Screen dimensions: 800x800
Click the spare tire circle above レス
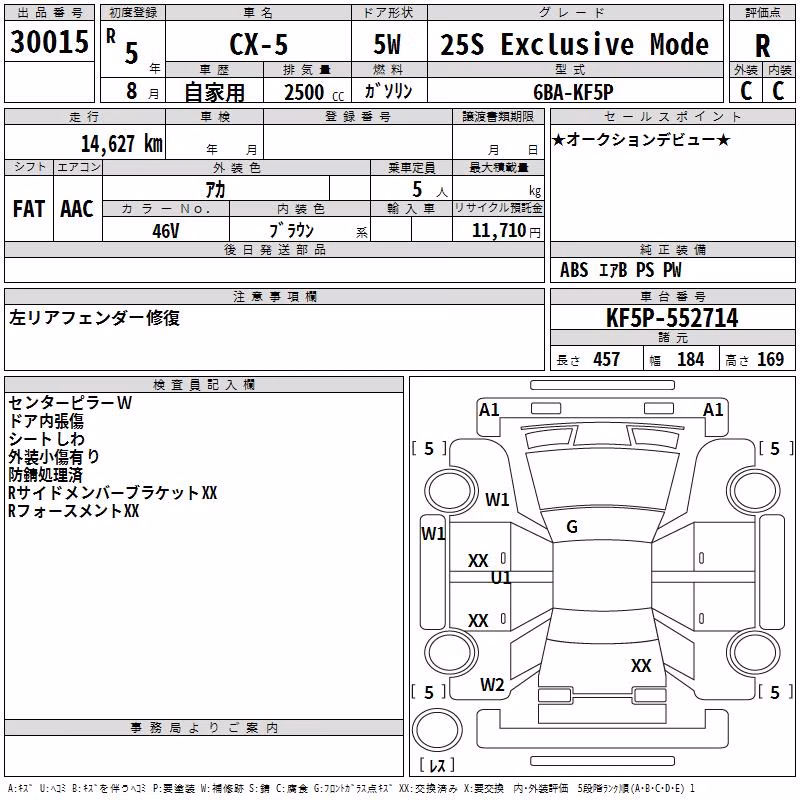pyautogui.click(x=437, y=730)
